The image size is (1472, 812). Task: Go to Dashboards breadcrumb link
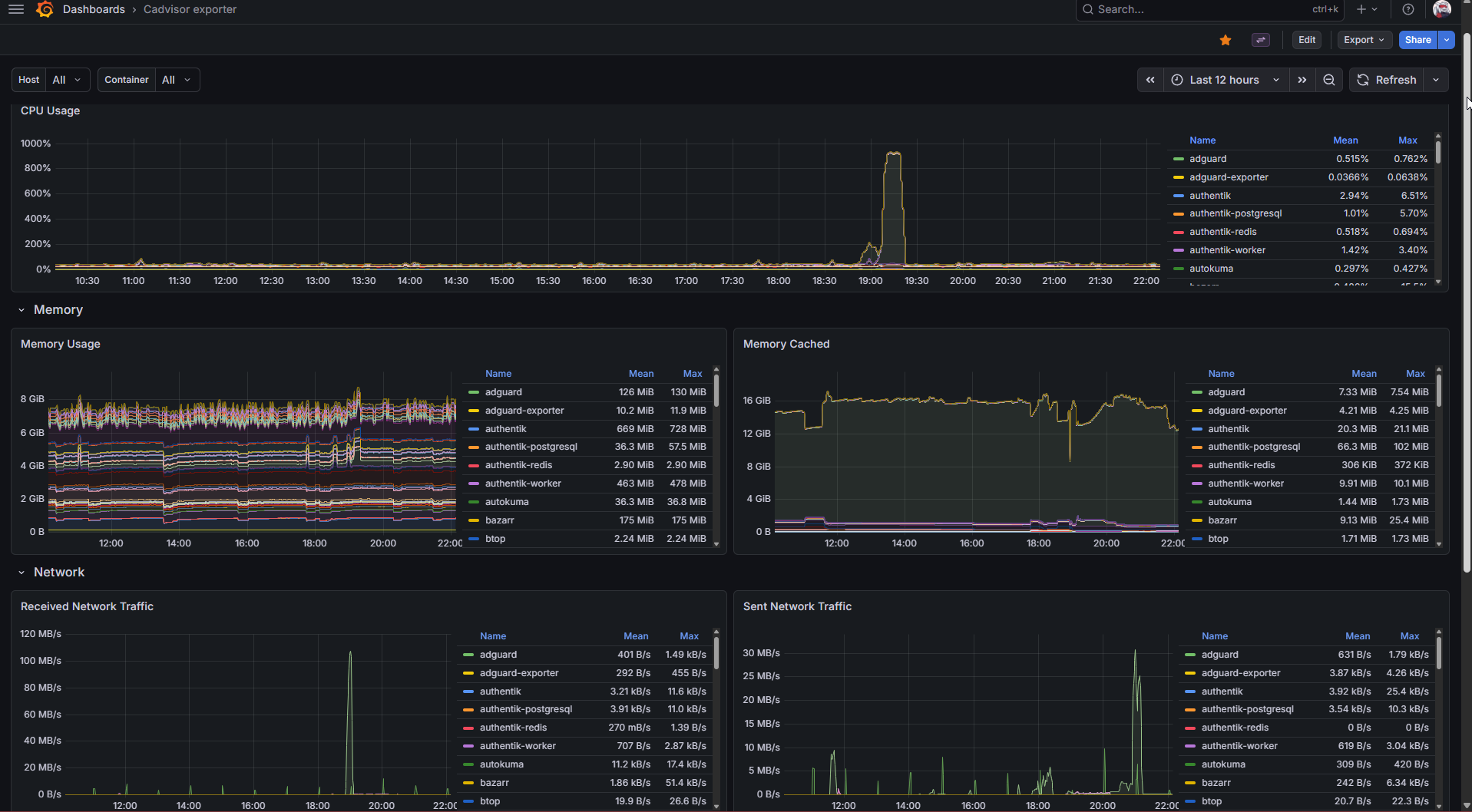(94, 9)
